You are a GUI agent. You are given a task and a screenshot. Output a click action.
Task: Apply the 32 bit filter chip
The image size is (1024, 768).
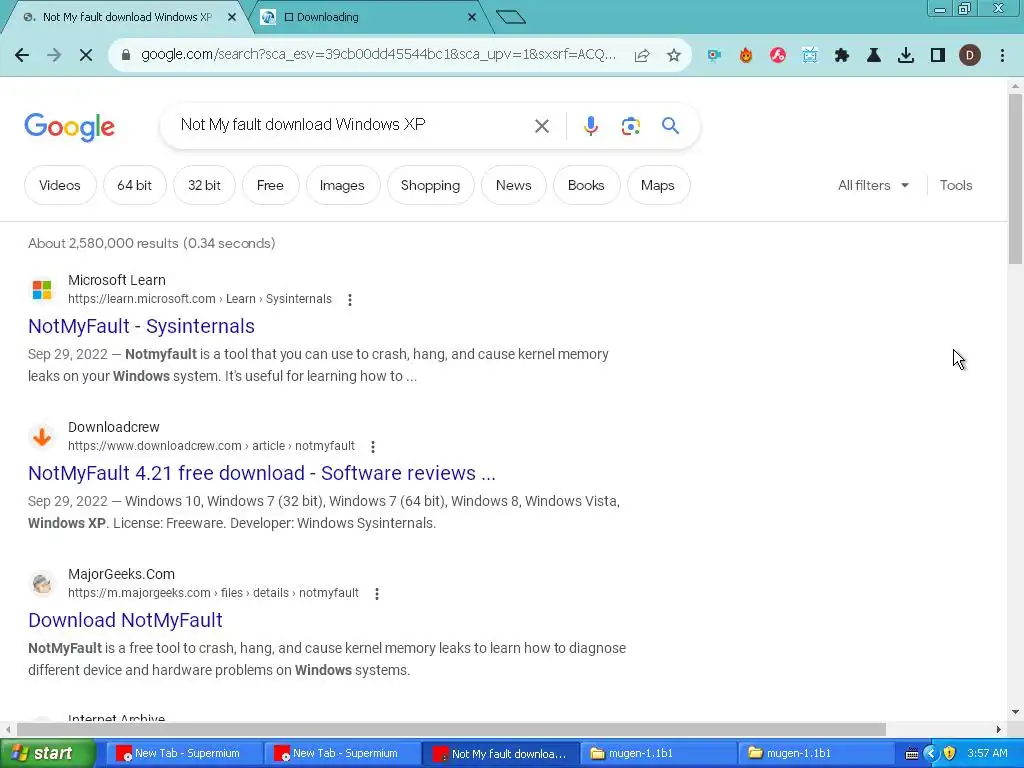204,185
